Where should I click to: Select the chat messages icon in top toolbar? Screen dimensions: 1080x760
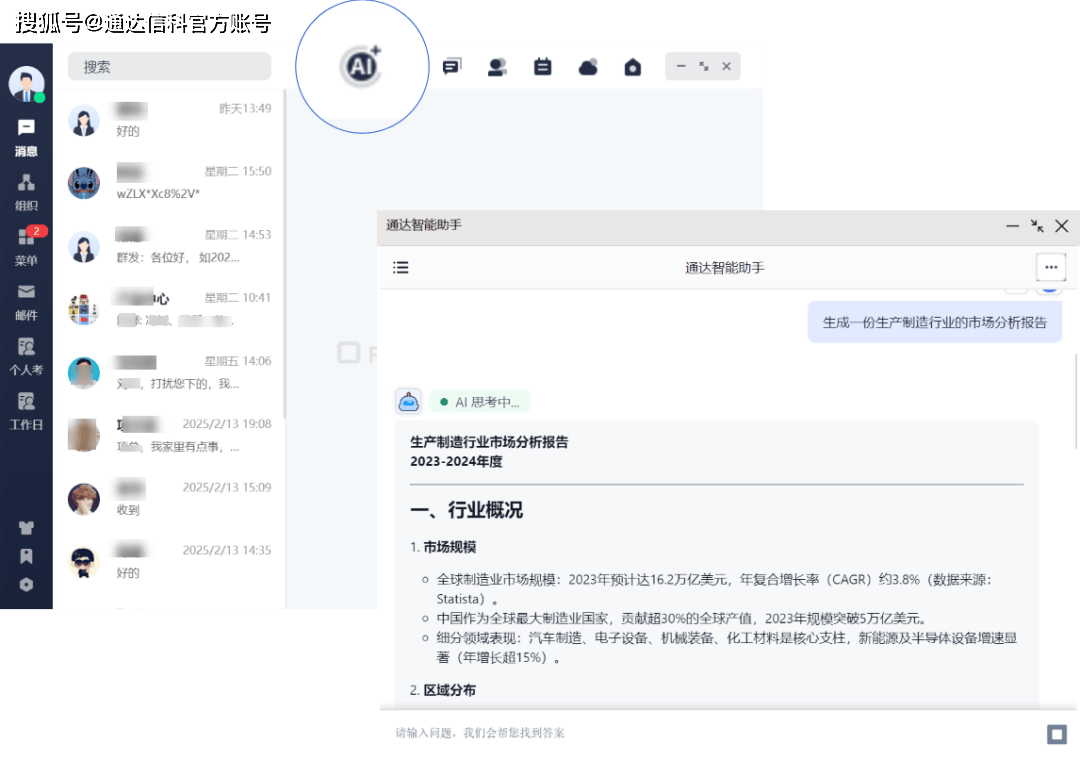(452, 66)
